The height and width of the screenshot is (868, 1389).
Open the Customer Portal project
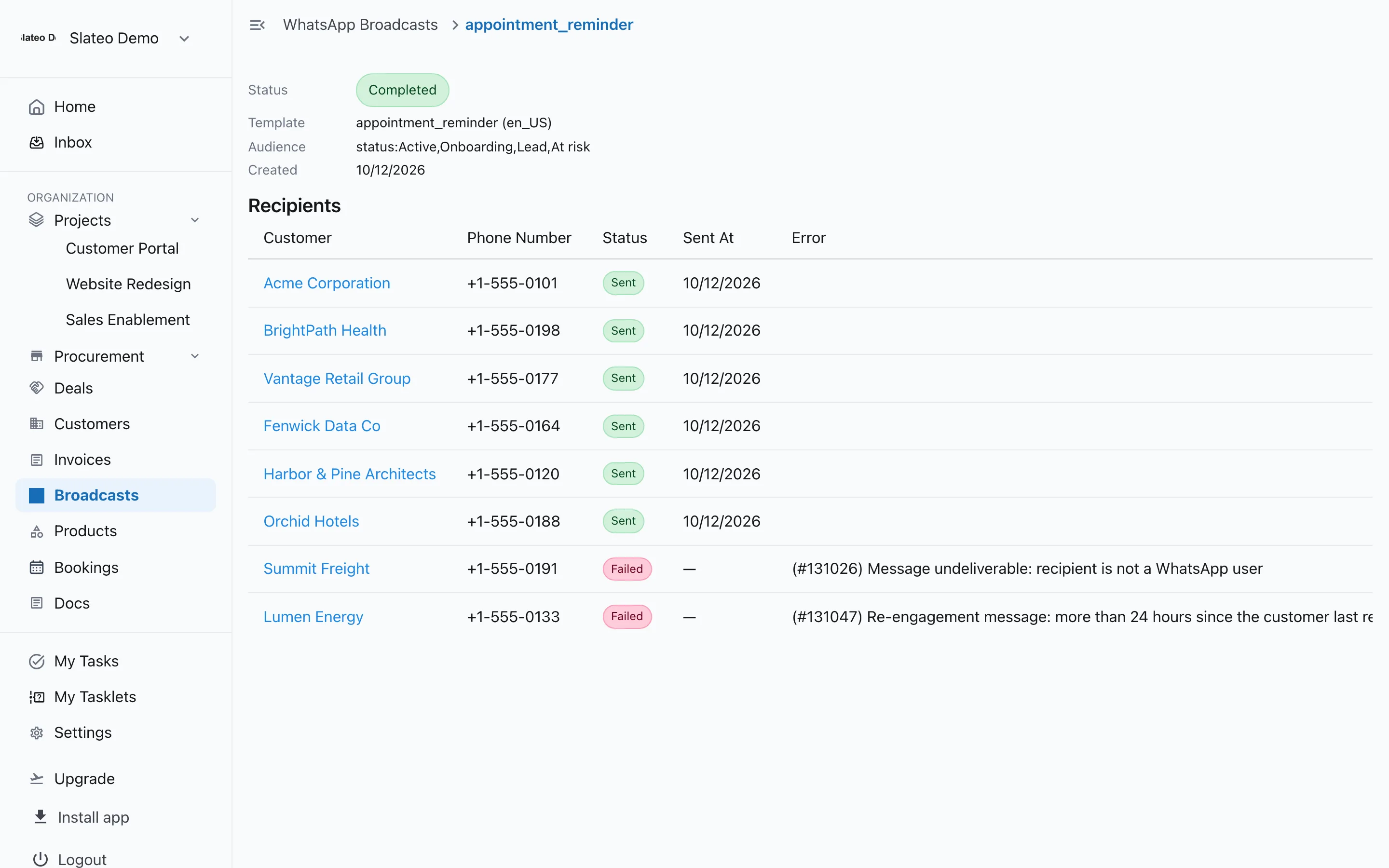[122, 248]
